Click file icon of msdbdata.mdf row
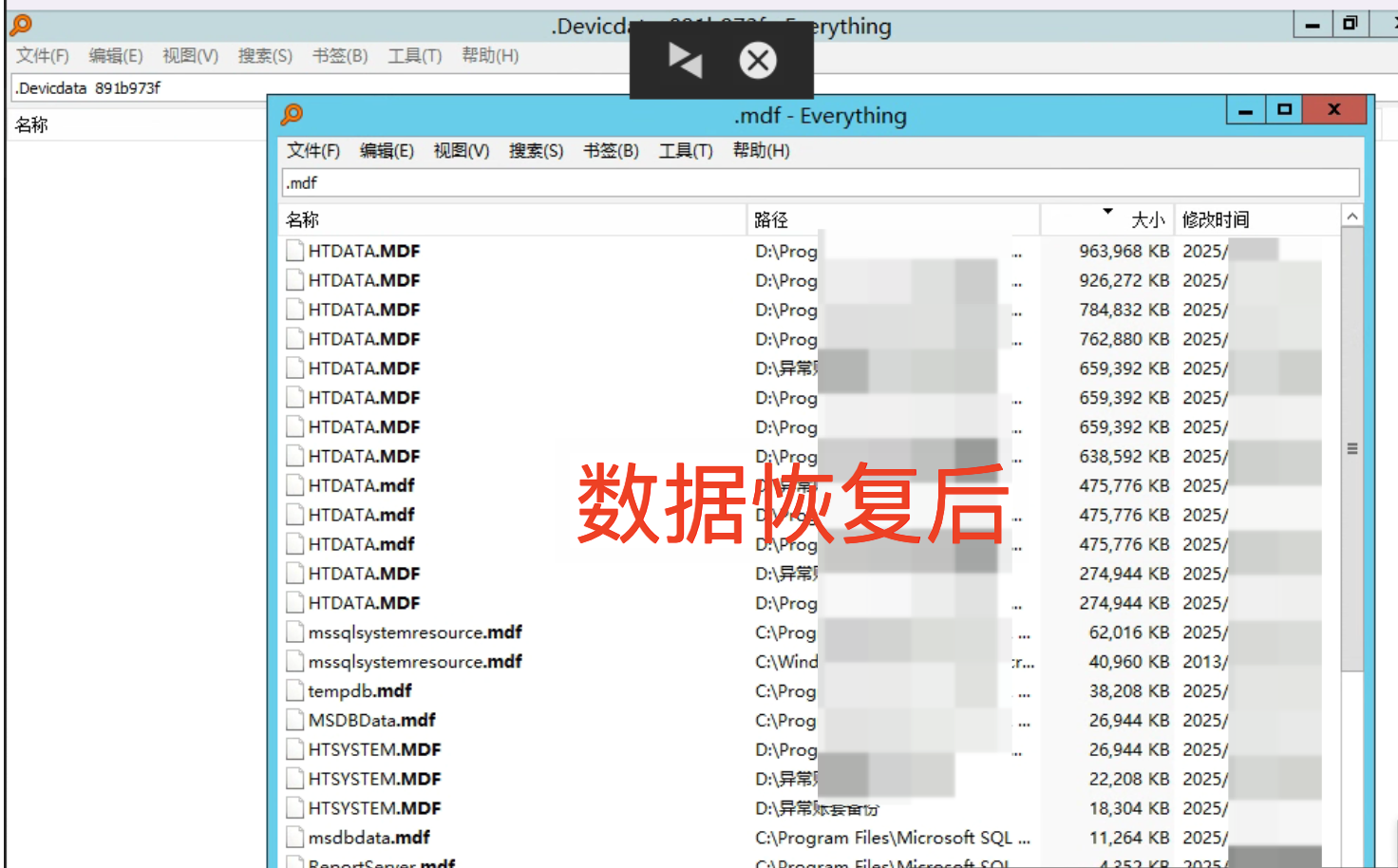This screenshot has height=868, width=1398. point(294,838)
